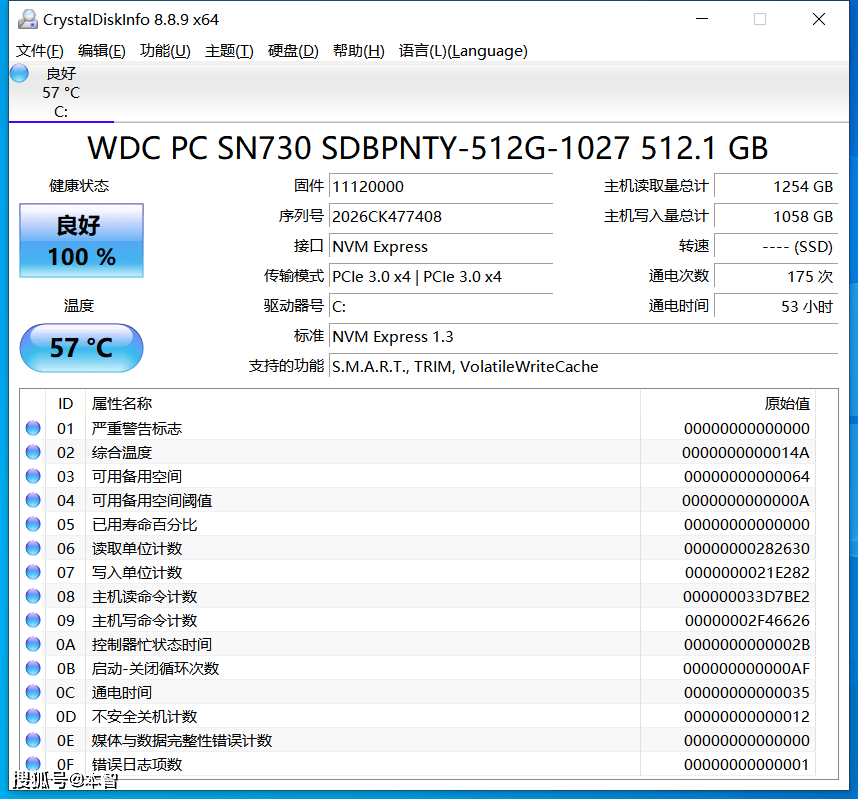Viewport: 858px width, 799px height.
Task: Click the 57 °C temperature button
Action: click(81, 347)
